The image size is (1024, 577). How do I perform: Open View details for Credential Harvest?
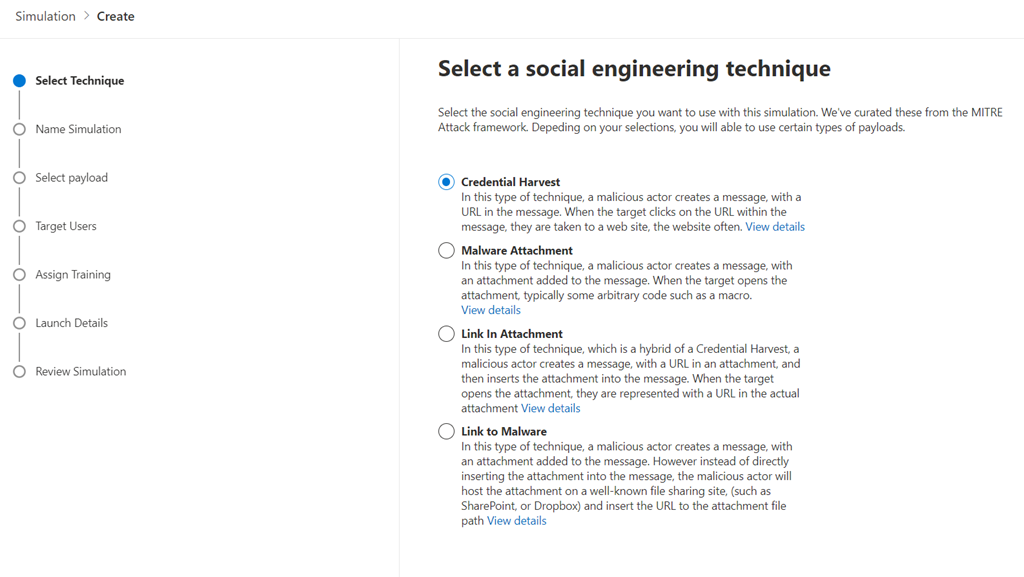(x=774, y=227)
